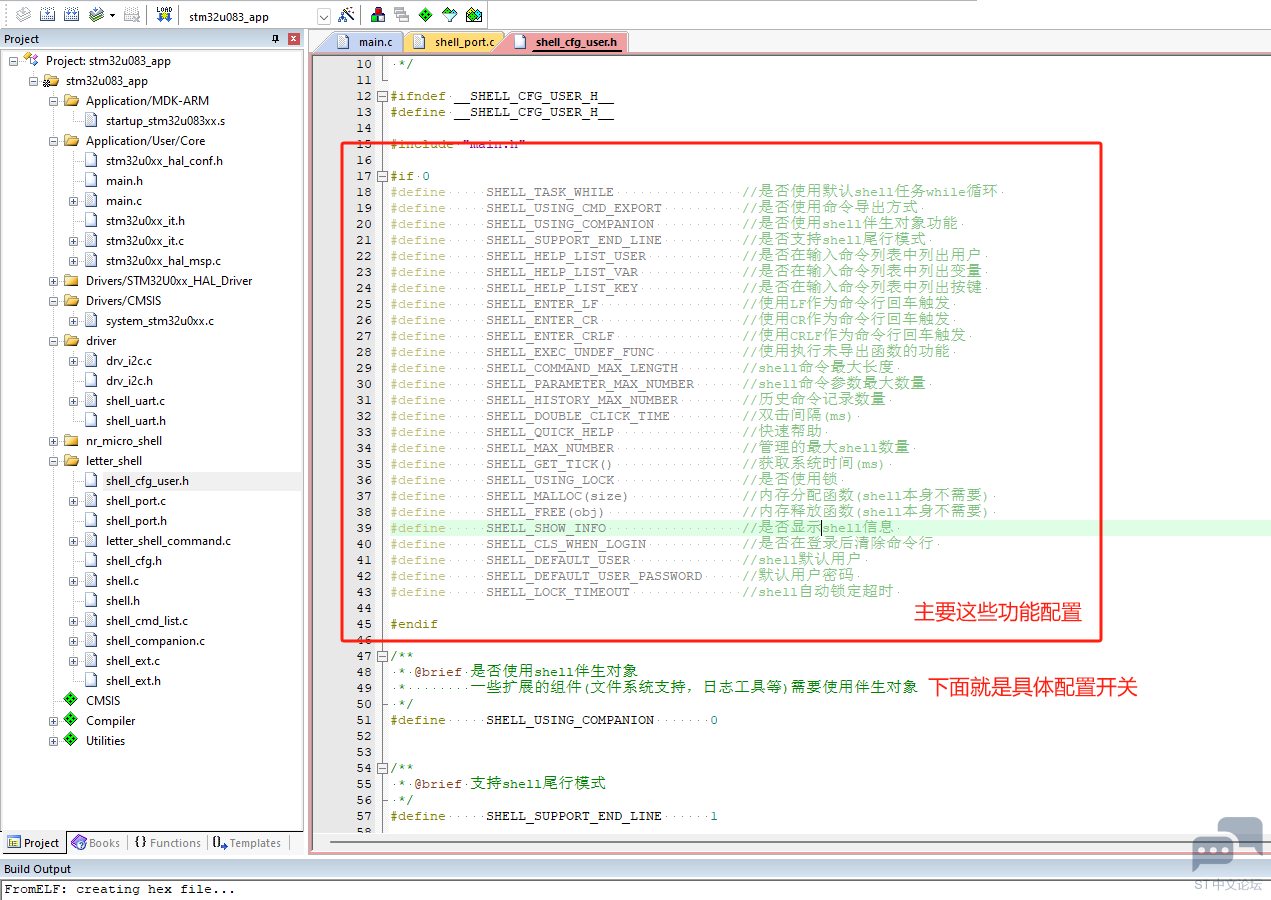Click the Manage Run-Time Environment green diamond icon
1271x900 pixels.
pos(426,15)
